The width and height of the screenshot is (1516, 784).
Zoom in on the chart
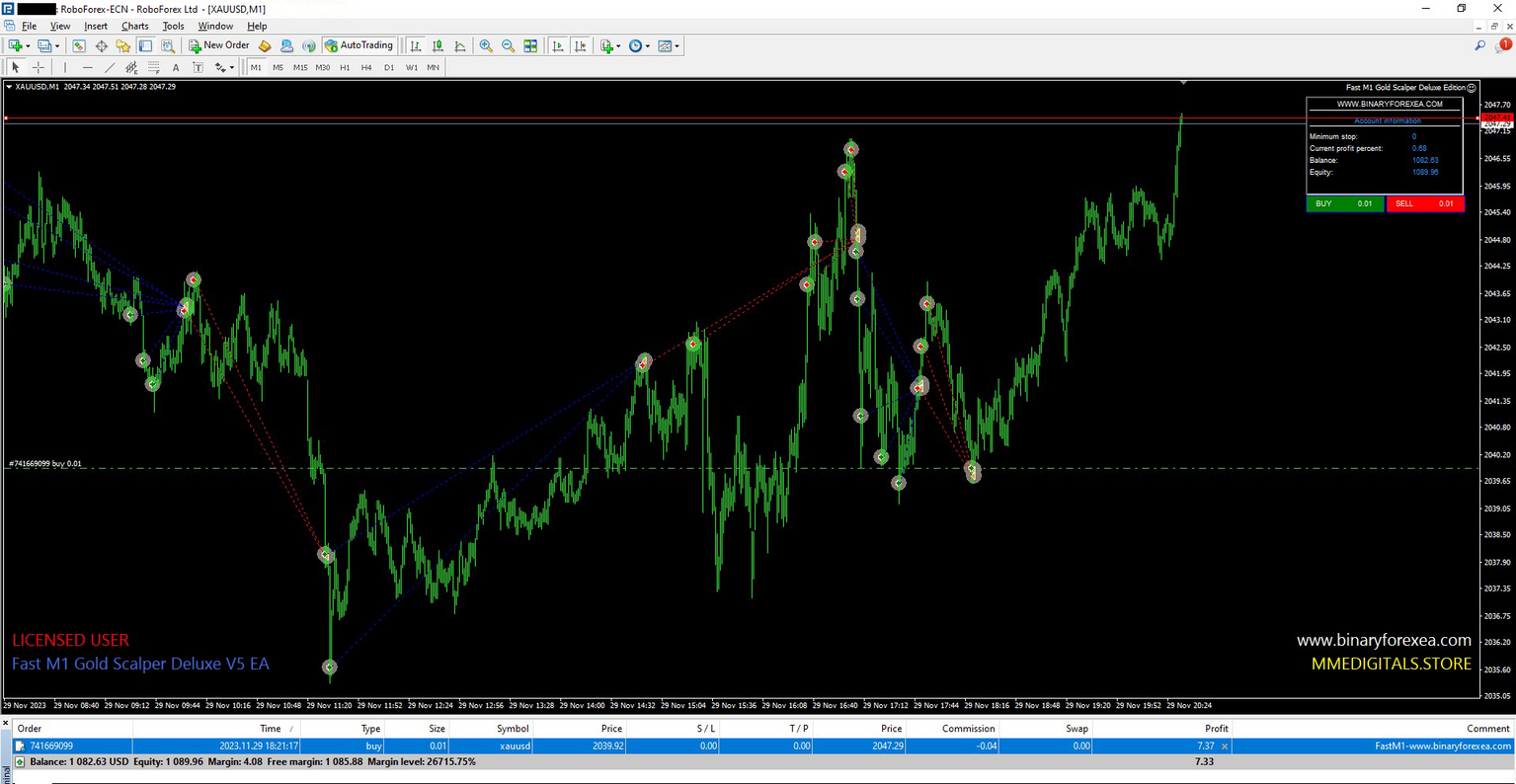486,45
